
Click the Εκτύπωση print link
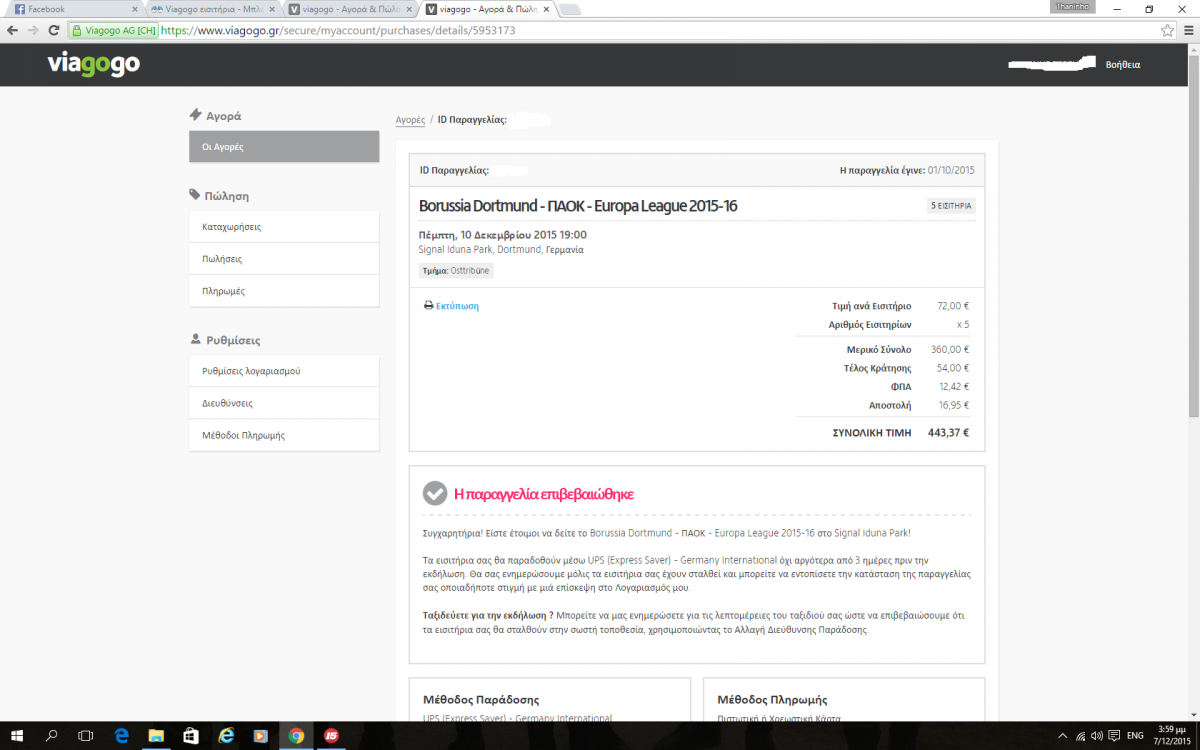[x=457, y=306]
